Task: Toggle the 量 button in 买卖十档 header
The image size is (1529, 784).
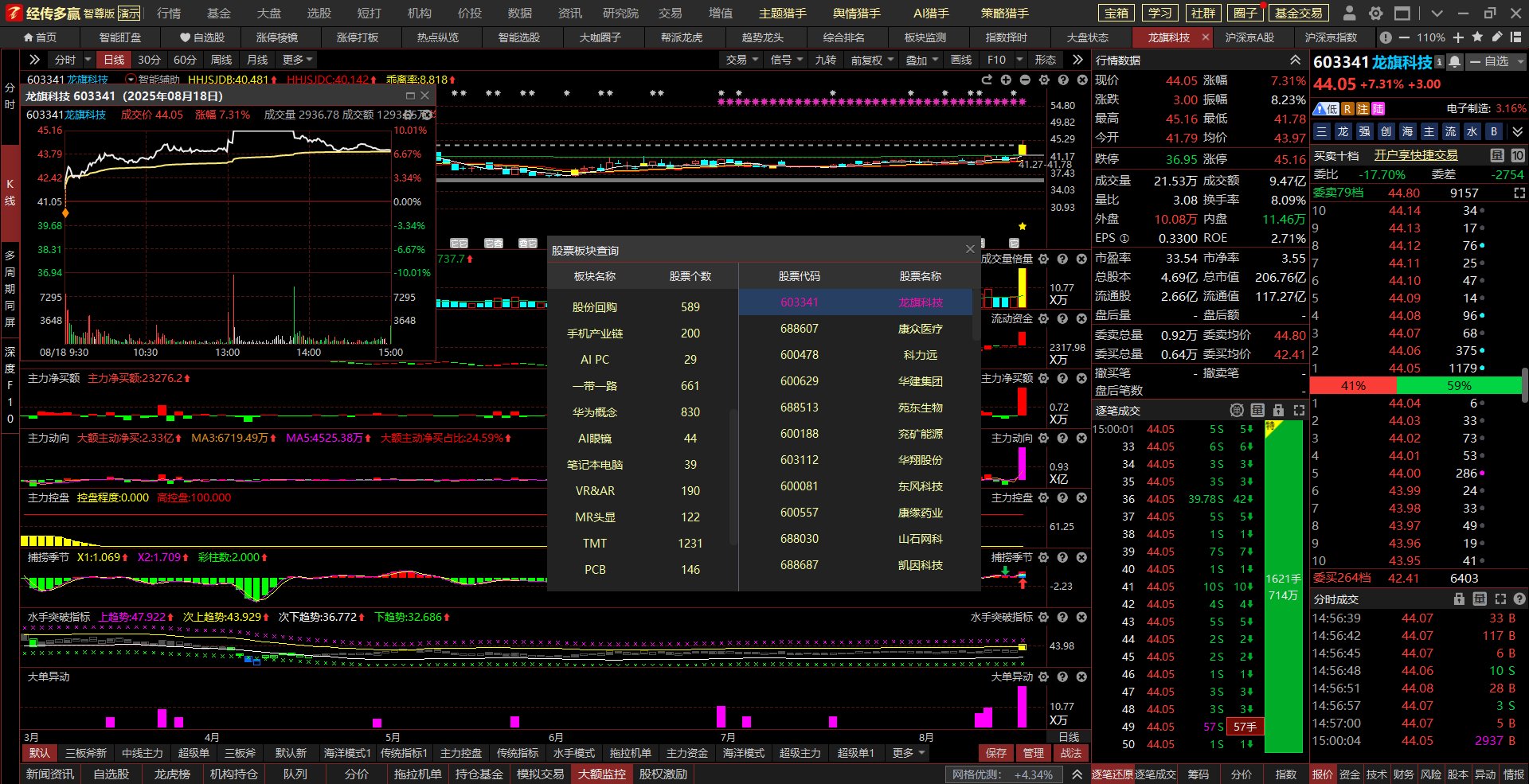Action: point(1497,155)
